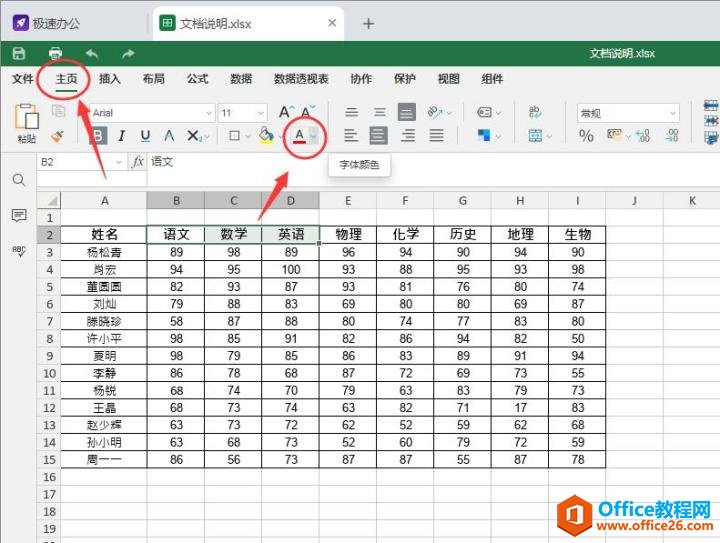
Task: Click the fill color paint bucket
Action: click(x=266, y=136)
